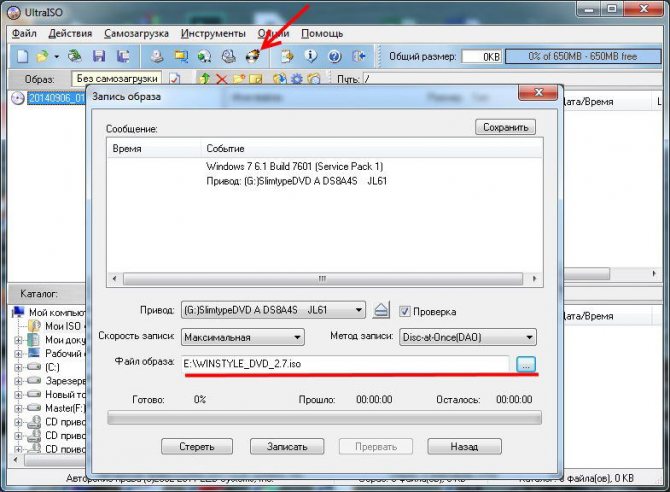Screen dimensions: 670x492
Task: Click the browse button for Файл образа
Action: (x=526, y=365)
